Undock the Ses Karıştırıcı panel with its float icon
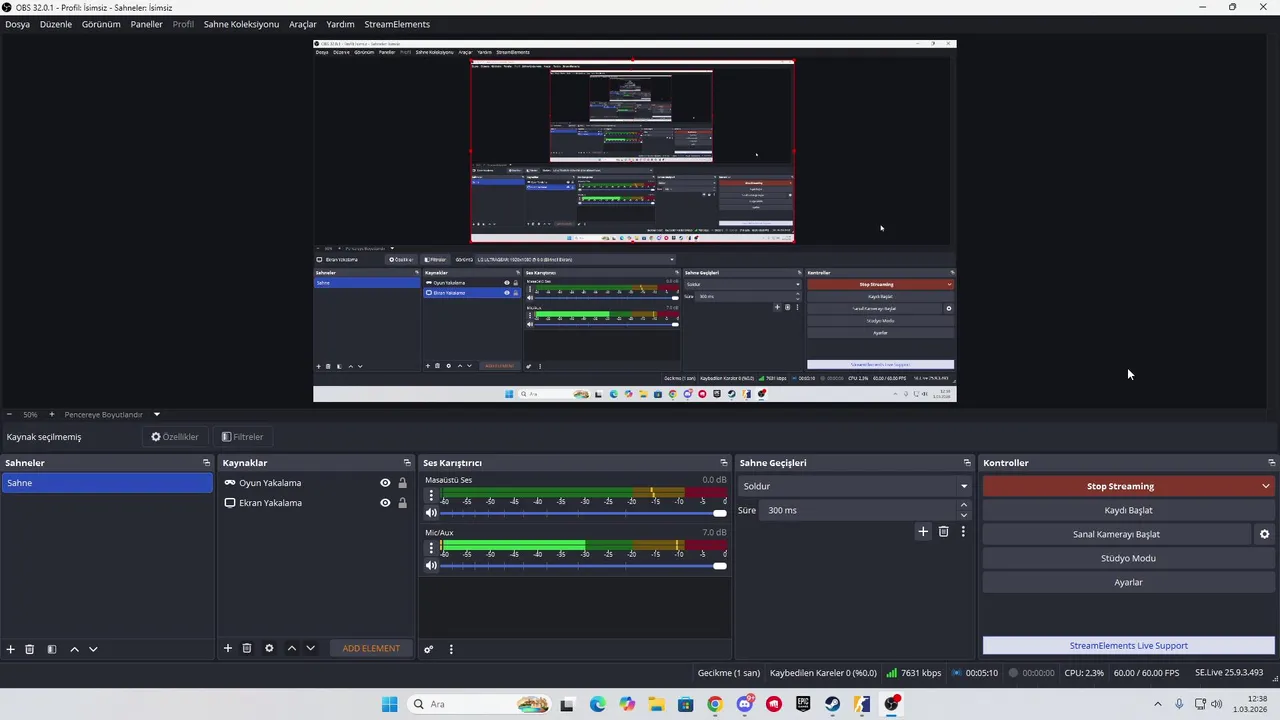This screenshot has height=720, width=1280. (x=724, y=463)
